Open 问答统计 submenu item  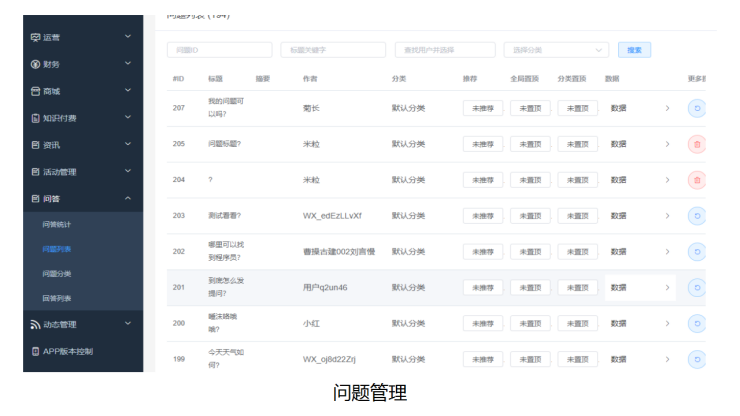coord(57,224)
